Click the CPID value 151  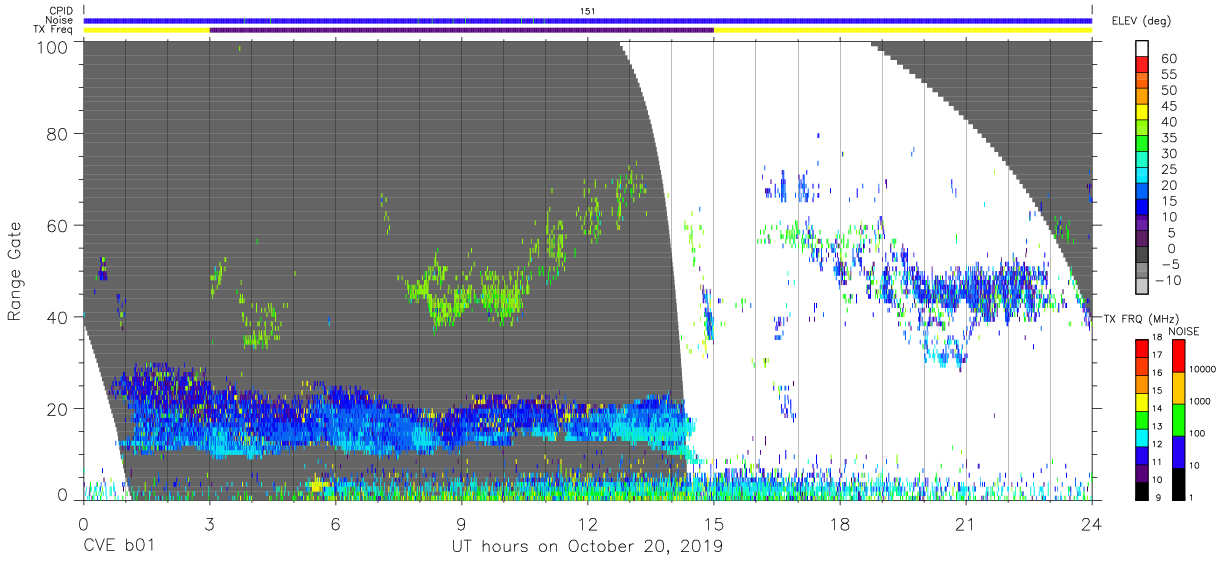[x=588, y=10]
